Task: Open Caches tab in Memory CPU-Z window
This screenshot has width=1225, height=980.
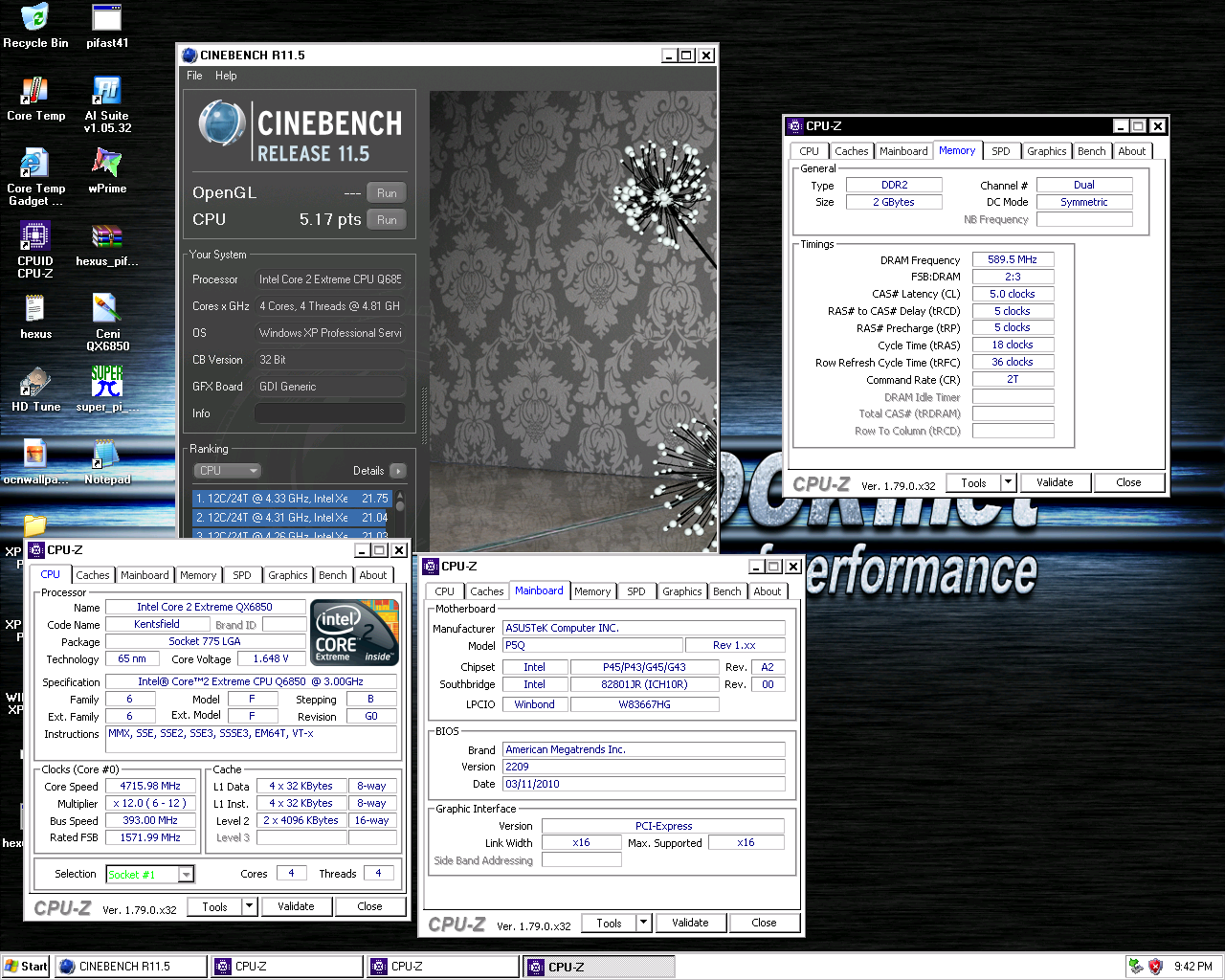Action: pyautogui.click(x=851, y=151)
